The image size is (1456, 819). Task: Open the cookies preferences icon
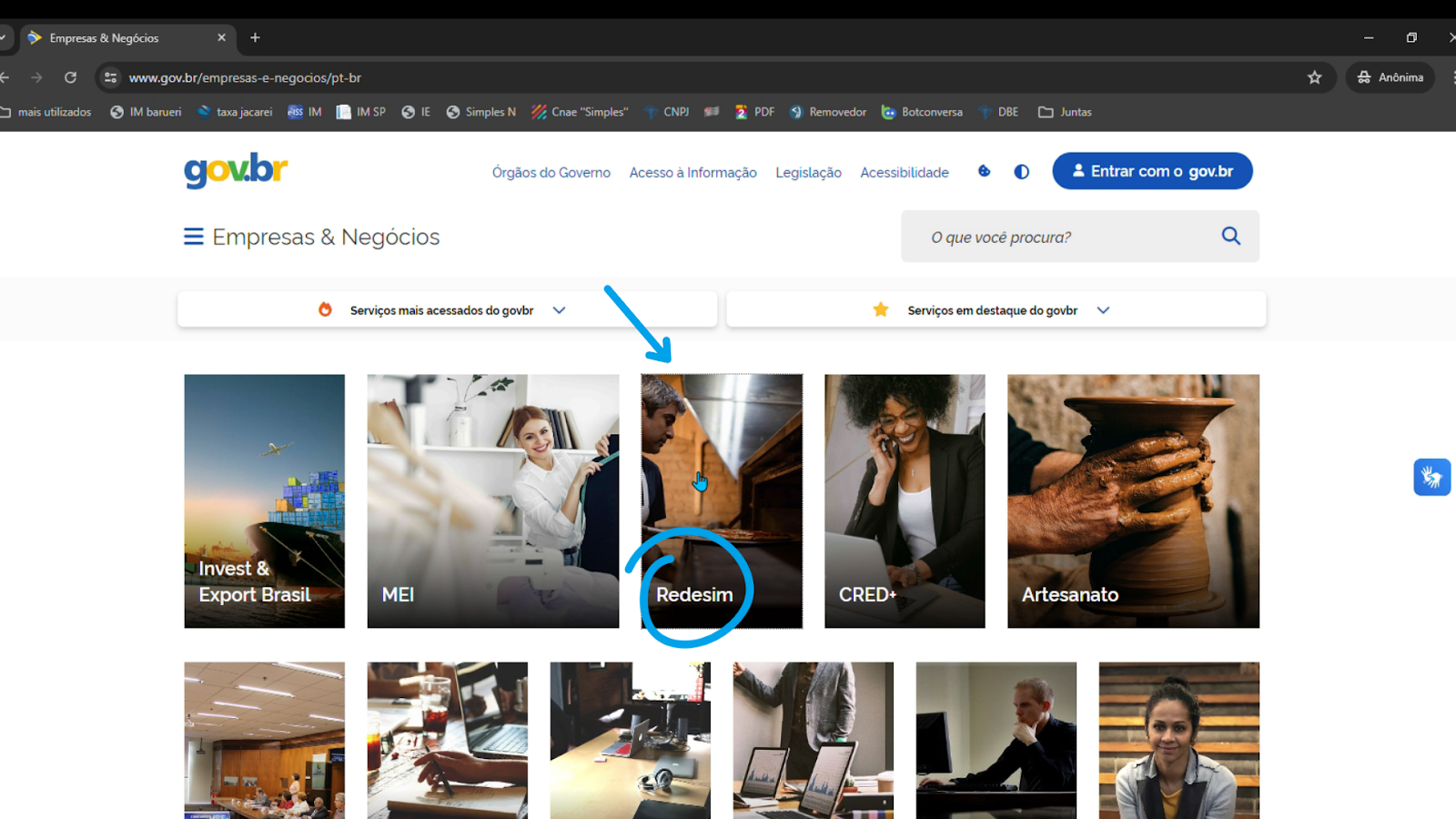984,171
